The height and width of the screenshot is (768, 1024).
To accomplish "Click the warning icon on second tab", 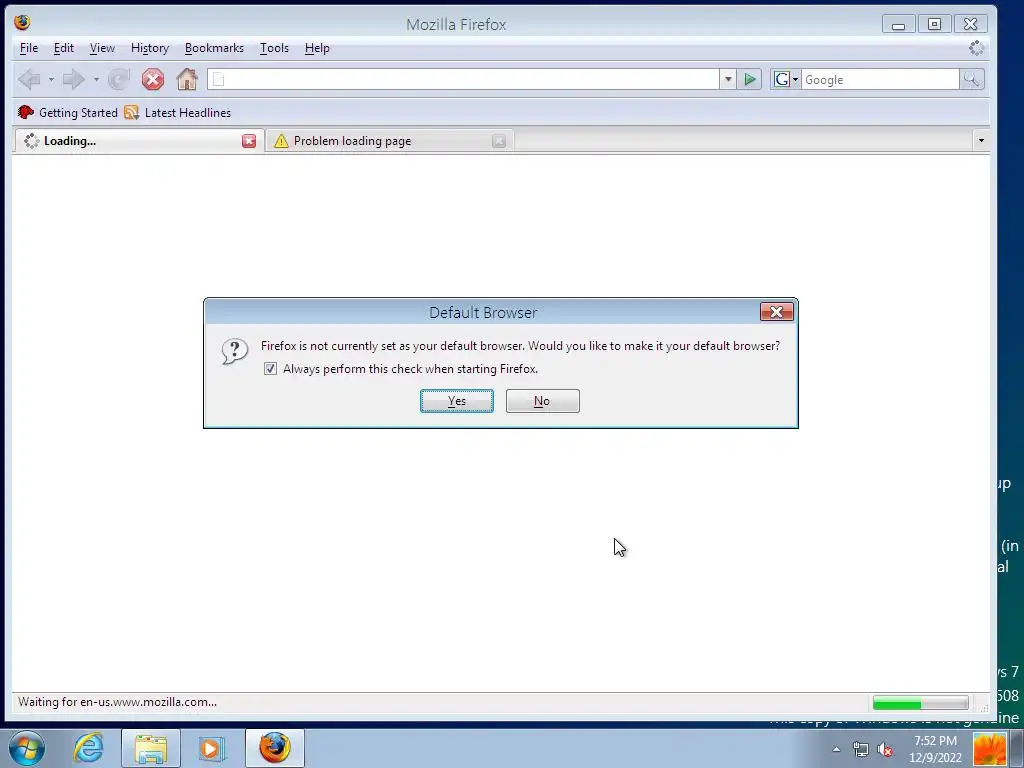I will (281, 141).
